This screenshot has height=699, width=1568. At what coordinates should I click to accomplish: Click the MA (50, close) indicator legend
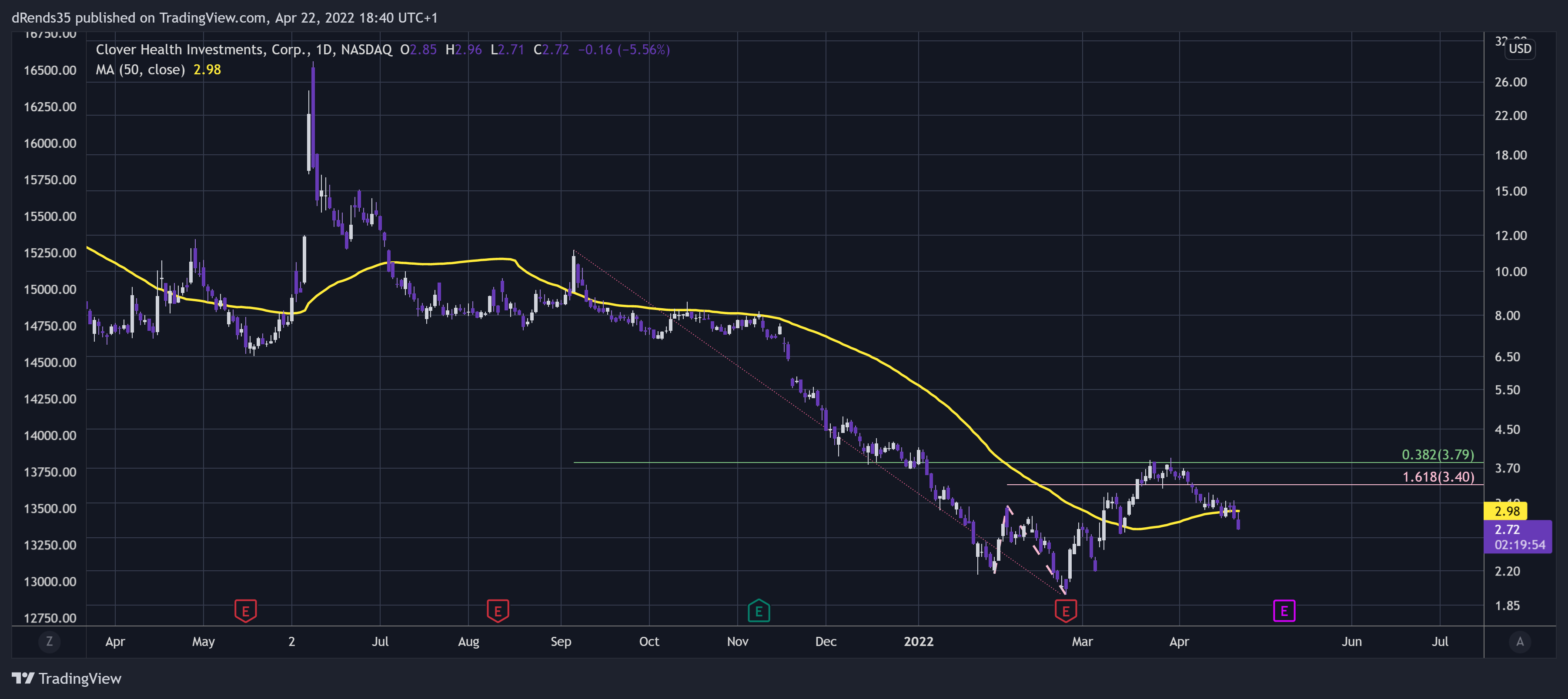point(140,70)
